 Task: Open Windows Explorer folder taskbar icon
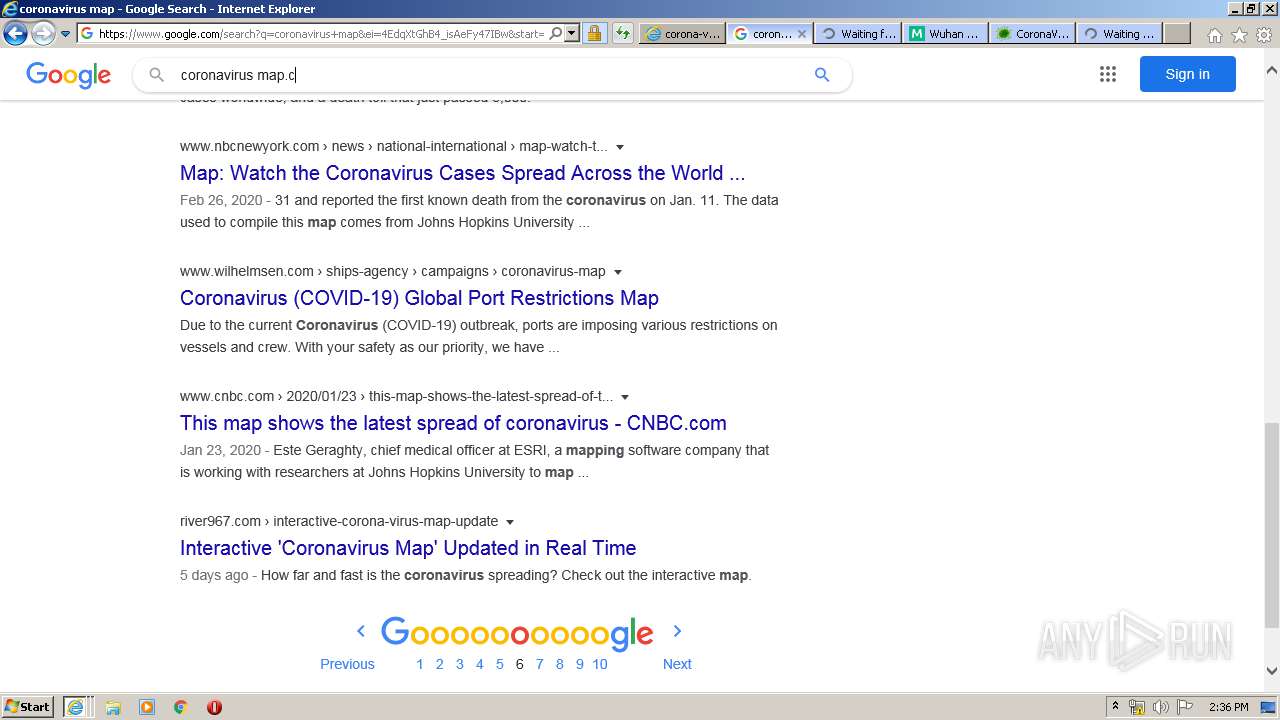pyautogui.click(x=113, y=707)
